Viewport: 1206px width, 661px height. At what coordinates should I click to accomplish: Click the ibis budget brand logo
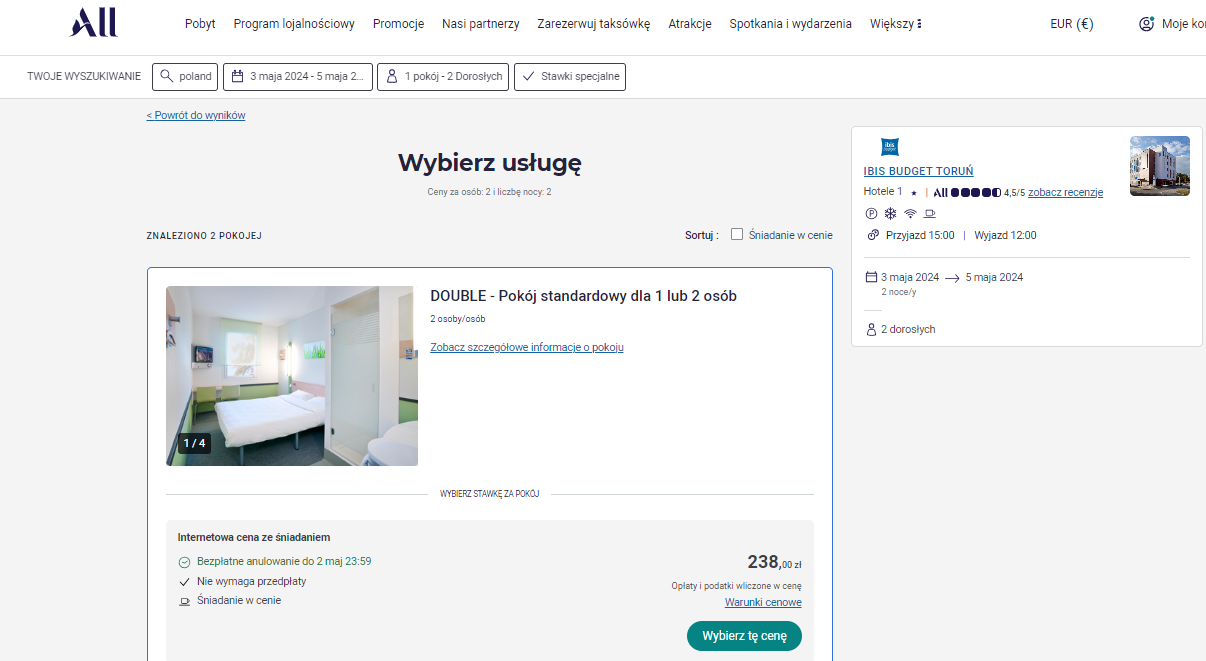(x=890, y=147)
